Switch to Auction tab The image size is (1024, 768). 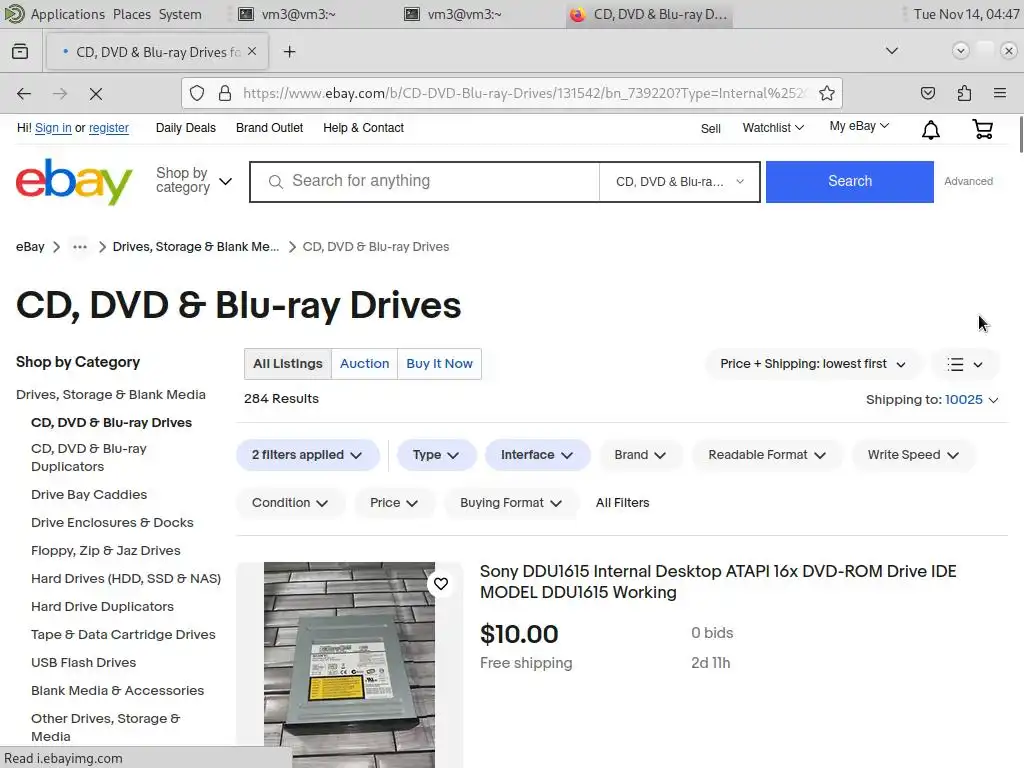pyautogui.click(x=364, y=364)
